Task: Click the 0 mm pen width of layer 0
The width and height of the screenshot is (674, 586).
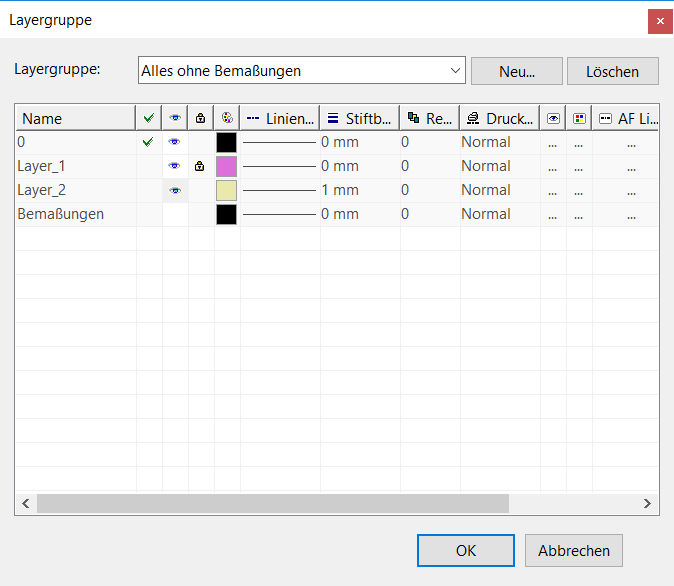Action: (340, 142)
